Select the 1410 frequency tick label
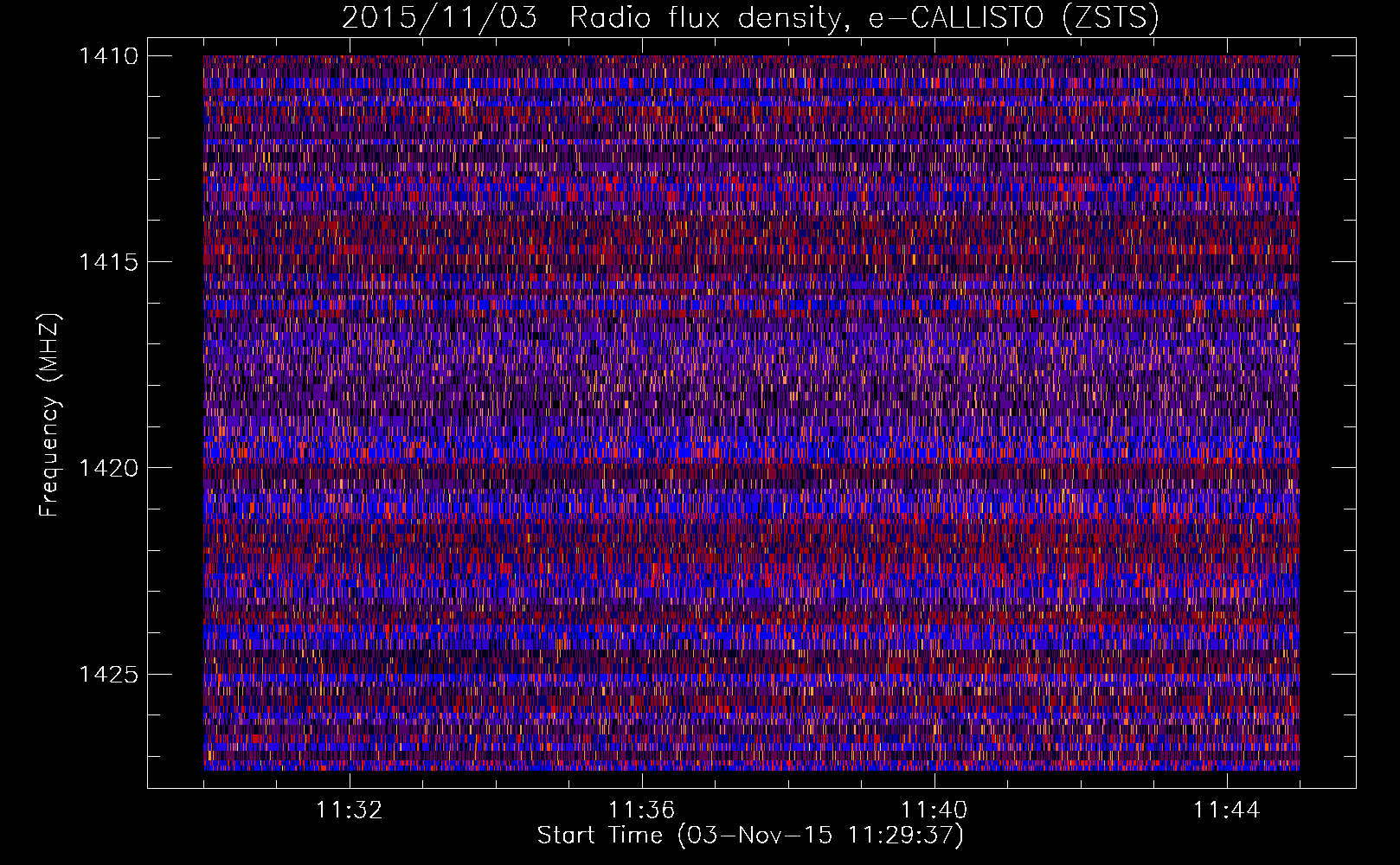1400x865 pixels. tap(108, 56)
